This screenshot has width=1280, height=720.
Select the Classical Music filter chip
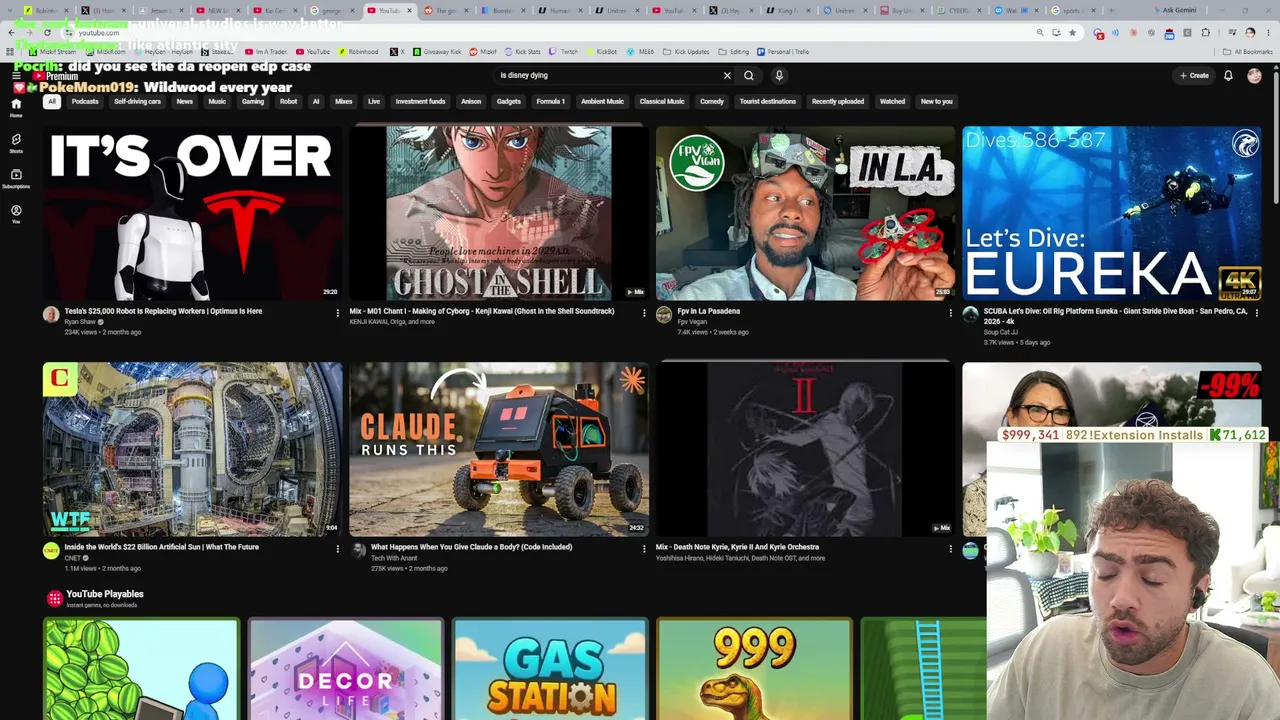(662, 101)
